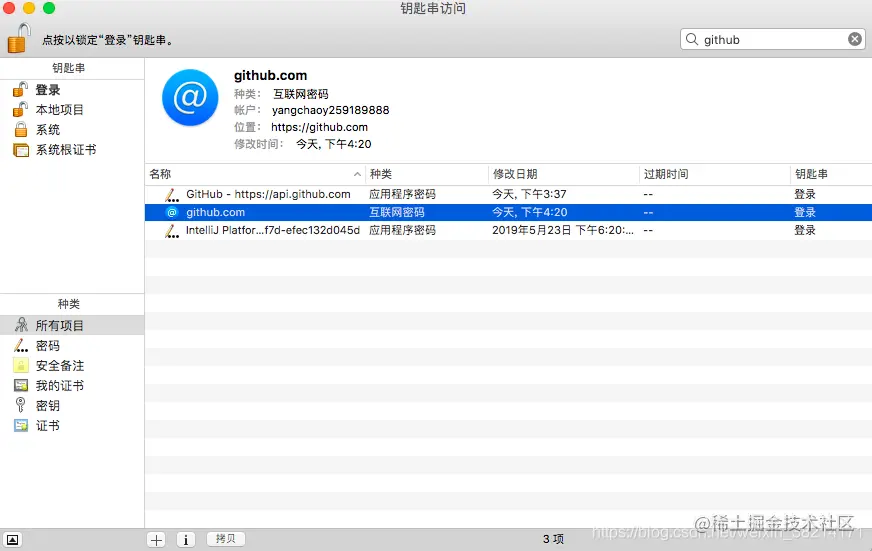
Task: Click inside the github search field
Action: [773, 39]
